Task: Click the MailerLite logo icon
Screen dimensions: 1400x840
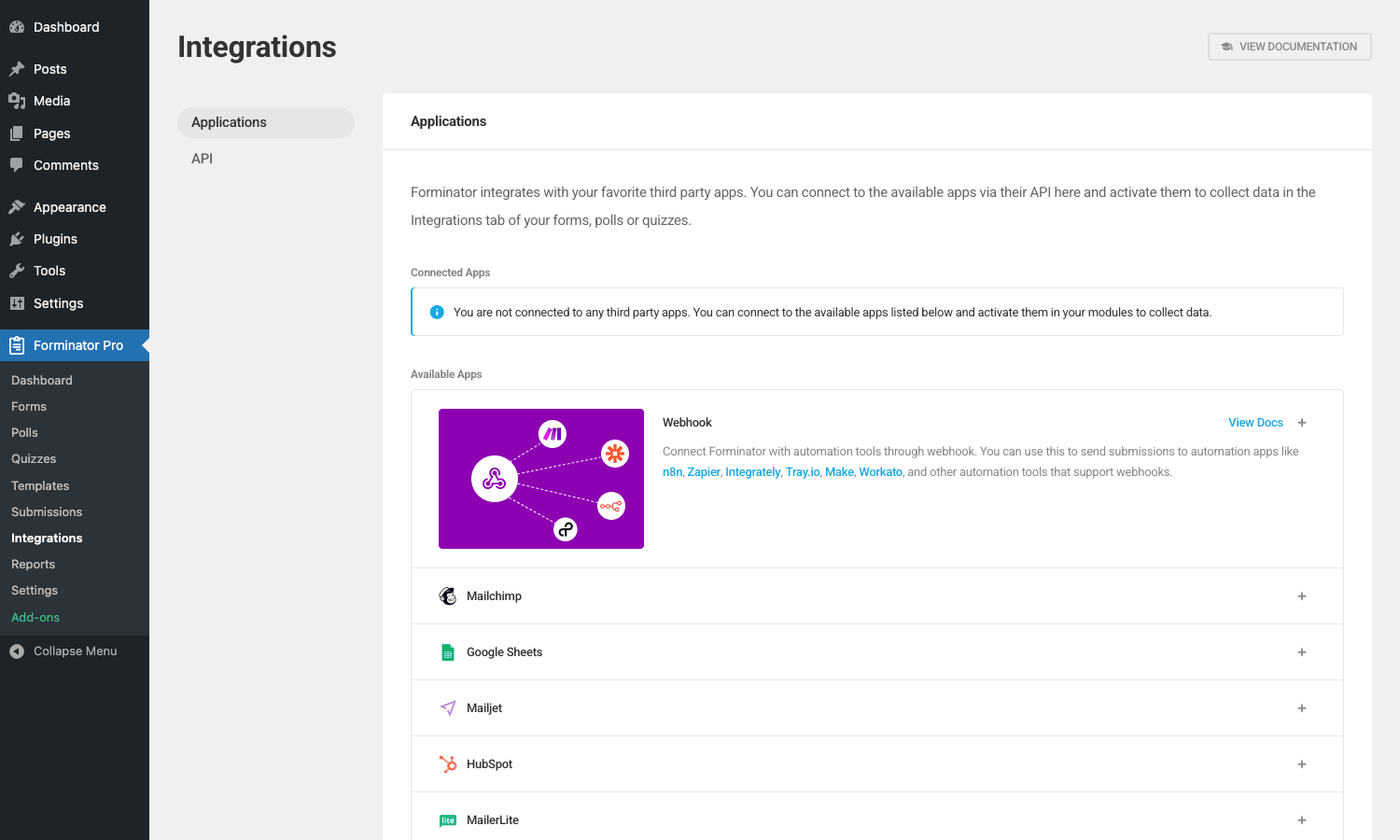Action: click(448, 820)
